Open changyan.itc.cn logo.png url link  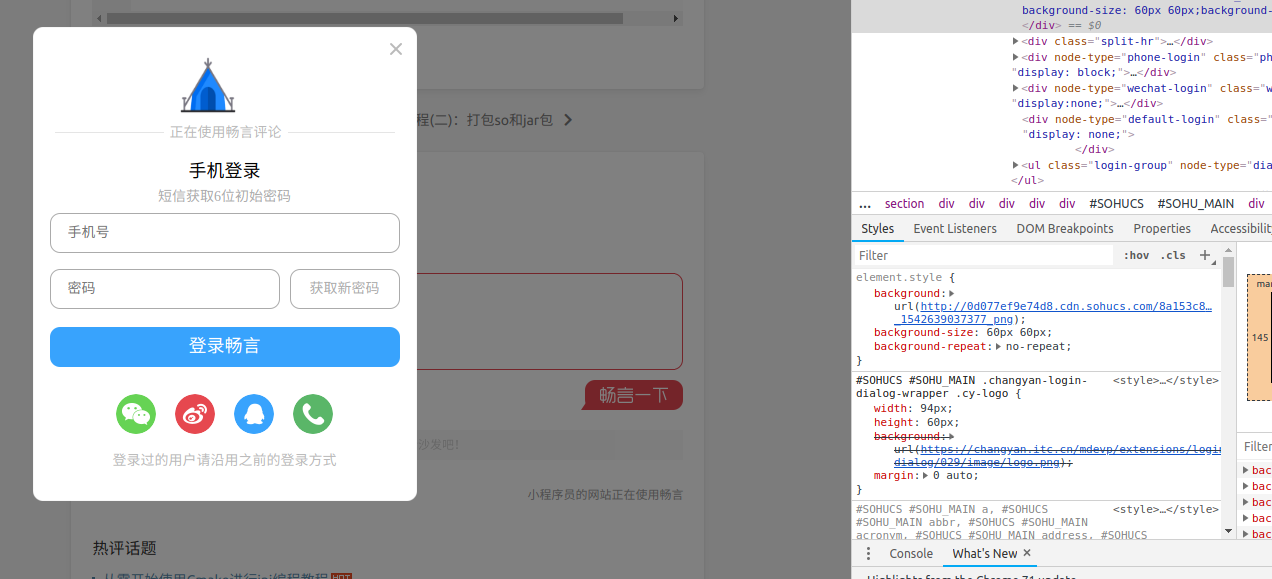point(1057,456)
